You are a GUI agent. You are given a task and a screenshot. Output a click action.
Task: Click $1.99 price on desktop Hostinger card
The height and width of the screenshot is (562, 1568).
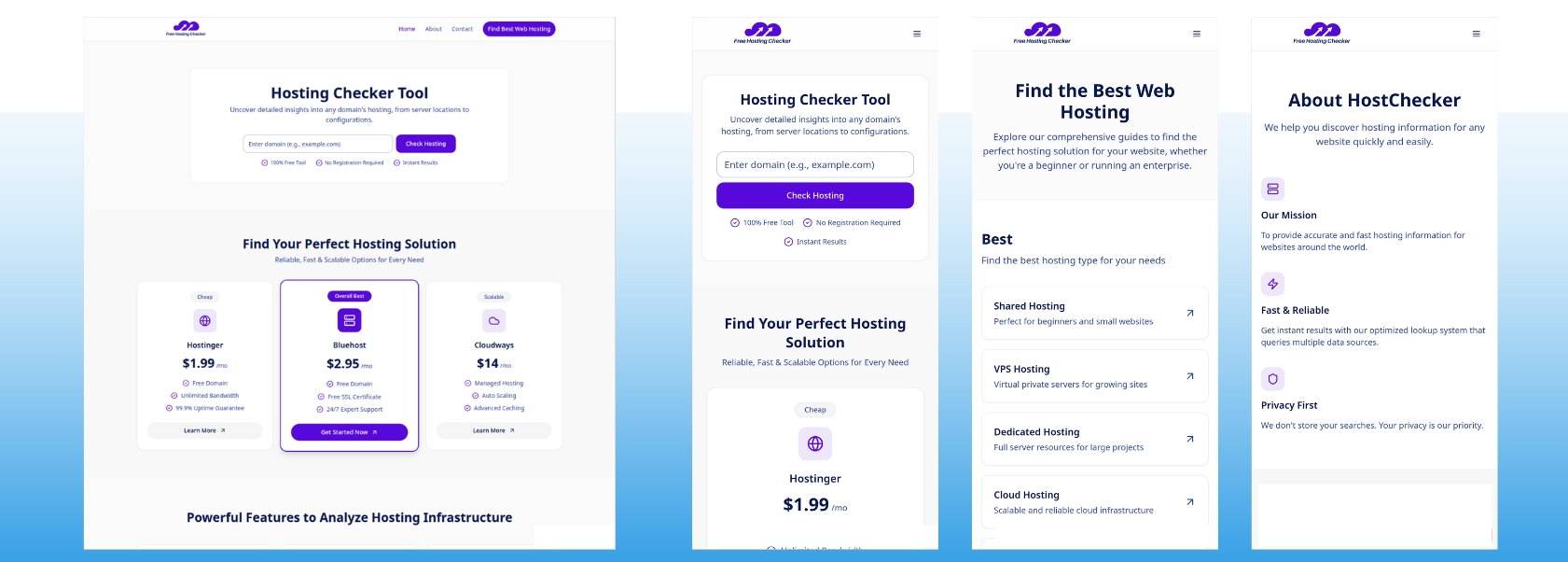(199, 363)
